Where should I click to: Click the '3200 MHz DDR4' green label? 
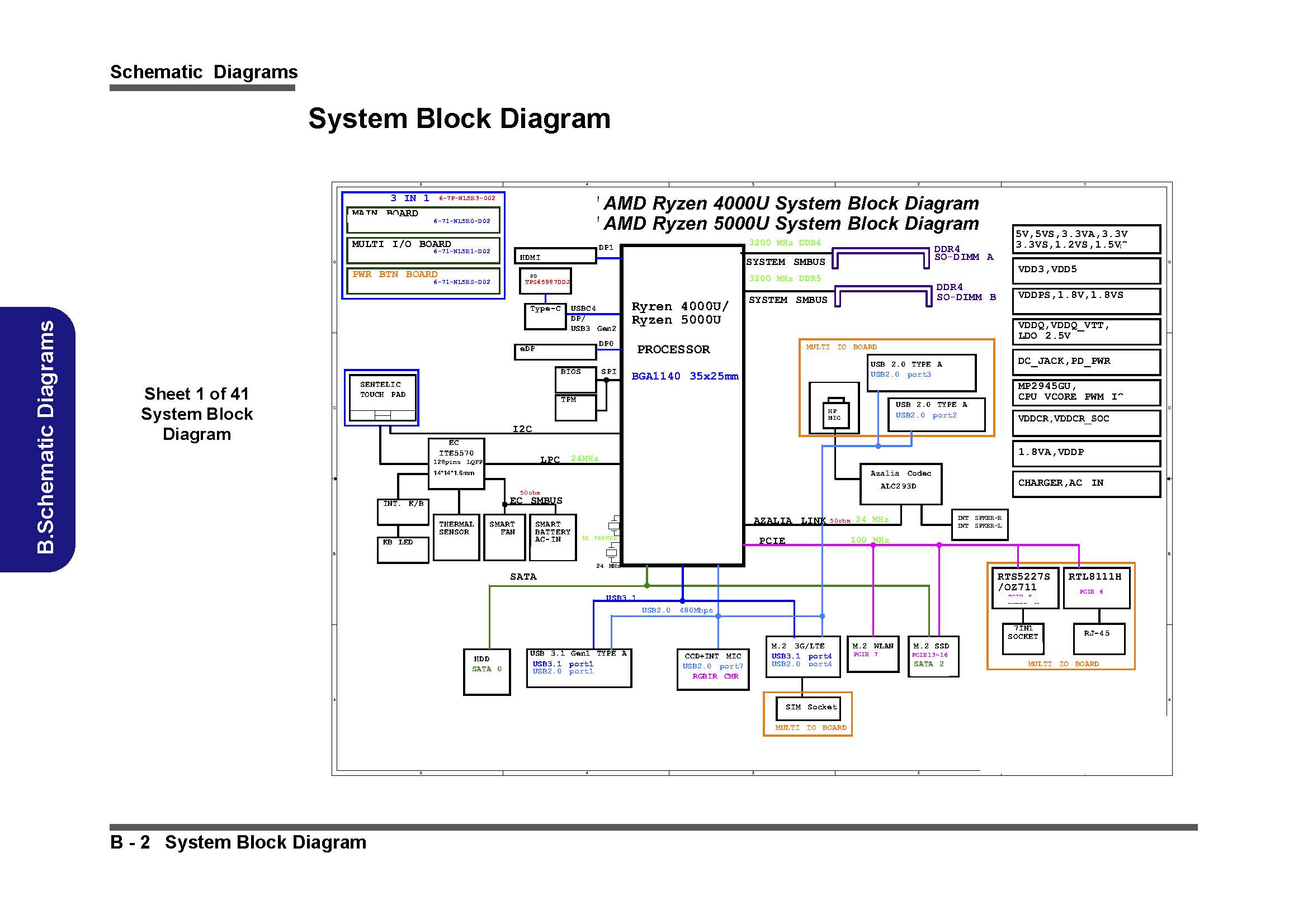pyautogui.click(x=785, y=243)
